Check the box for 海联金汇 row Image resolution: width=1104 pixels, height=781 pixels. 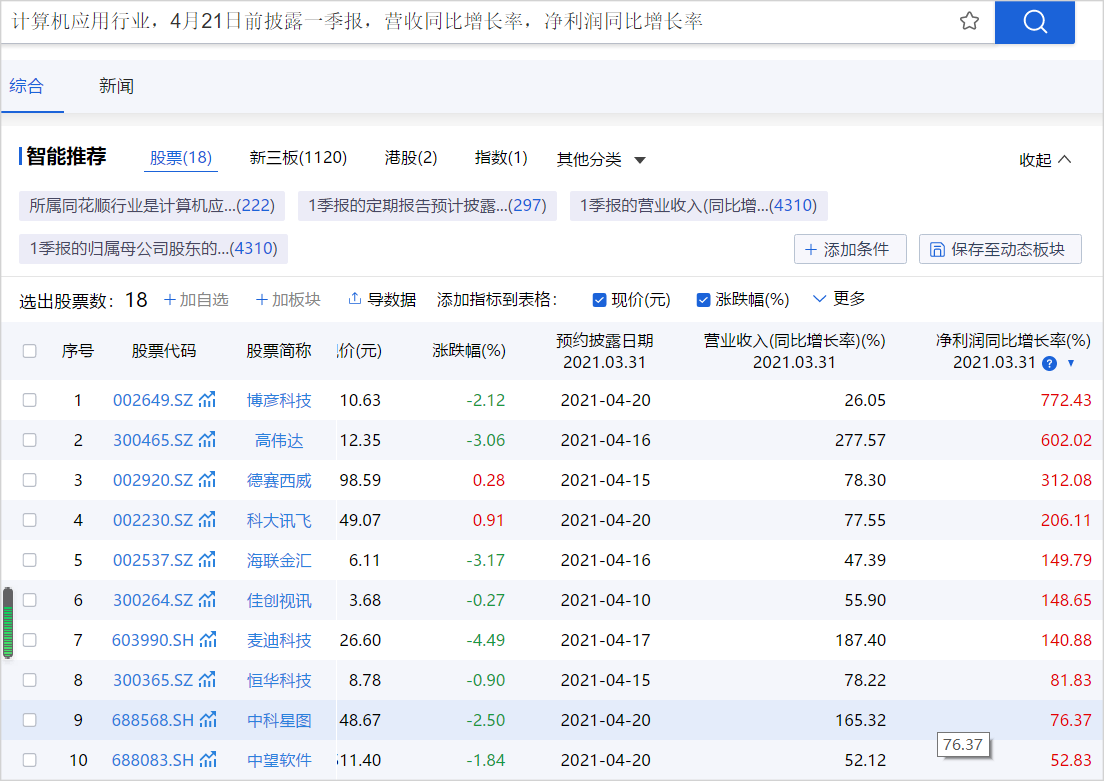click(x=30, y=560)
